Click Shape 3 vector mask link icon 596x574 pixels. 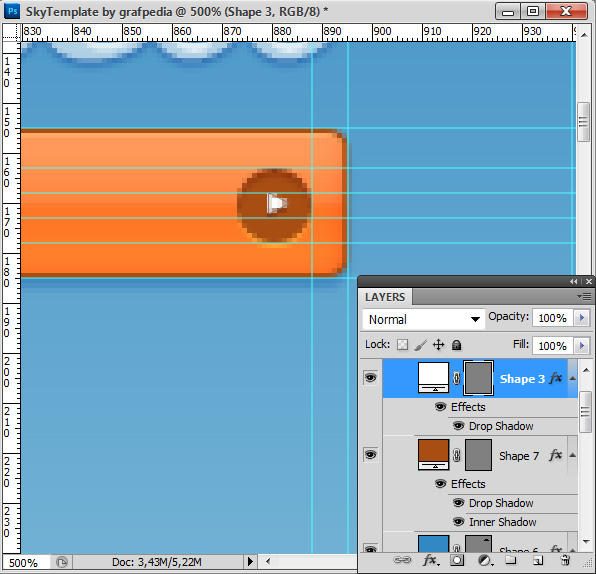457,378
